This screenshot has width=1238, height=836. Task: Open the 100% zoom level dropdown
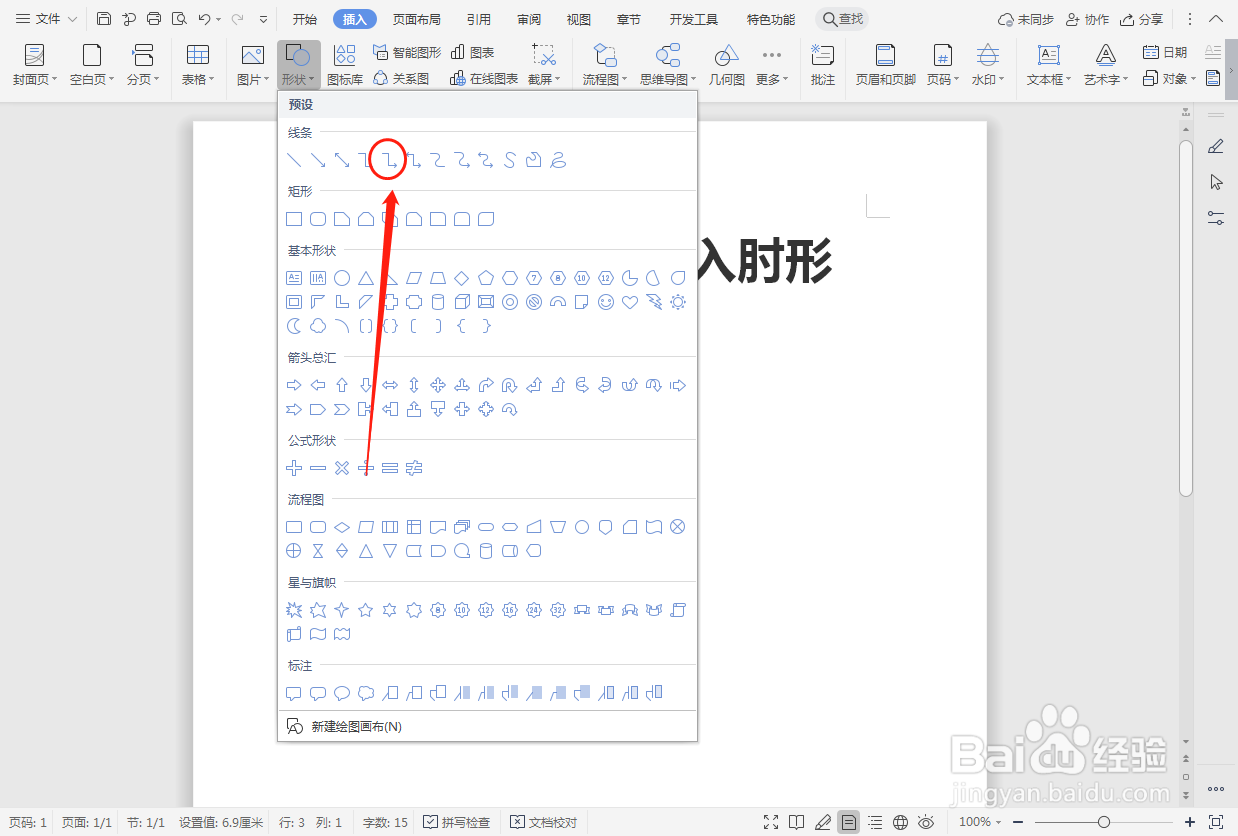(980, 822)
